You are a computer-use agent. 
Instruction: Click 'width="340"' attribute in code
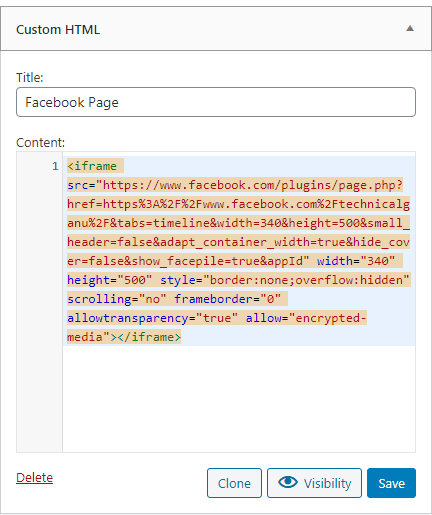pos(356,261)
